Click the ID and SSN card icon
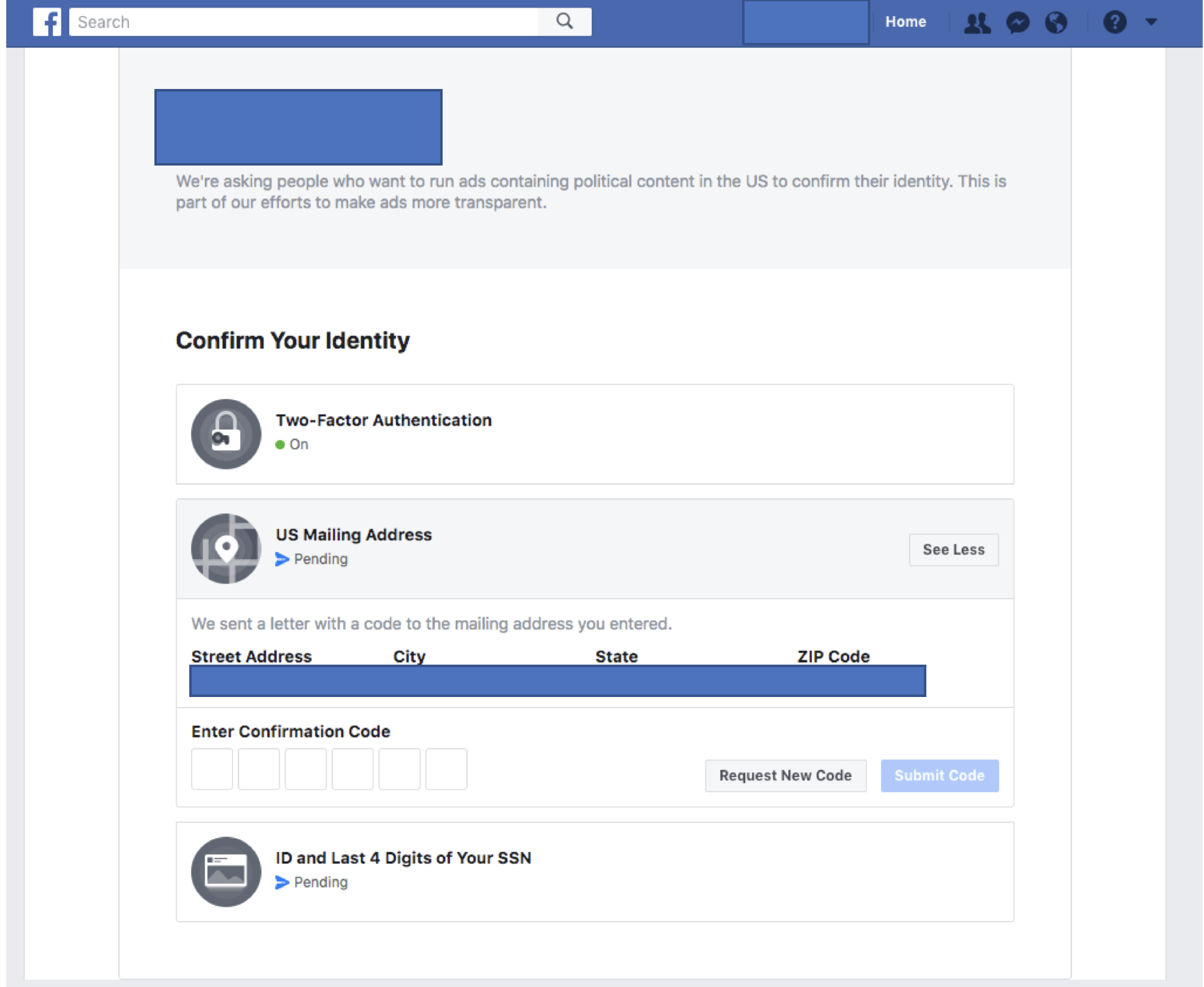The image size is (1204, 987). click(226, 871)
